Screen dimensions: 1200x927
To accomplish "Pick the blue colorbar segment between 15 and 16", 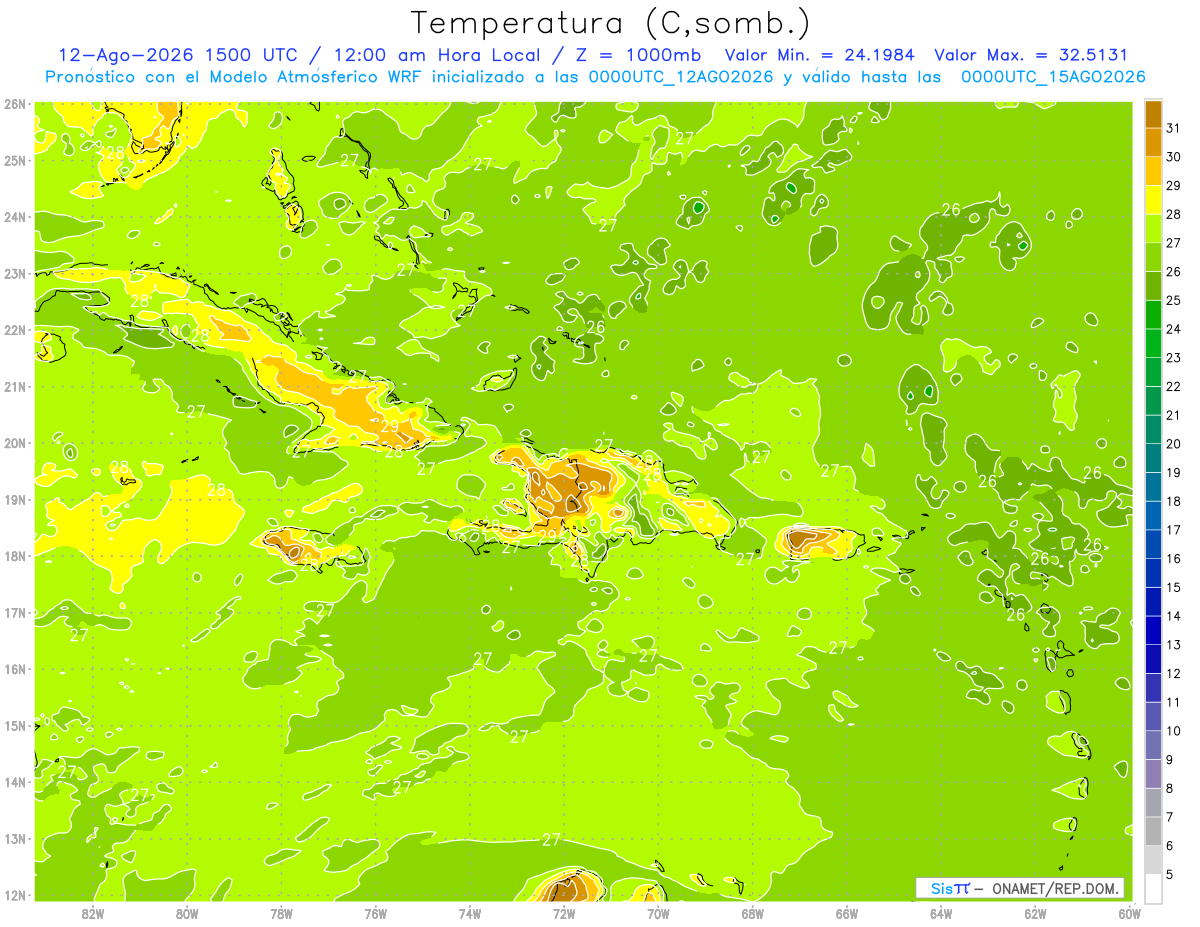I will click(1152, 573).
